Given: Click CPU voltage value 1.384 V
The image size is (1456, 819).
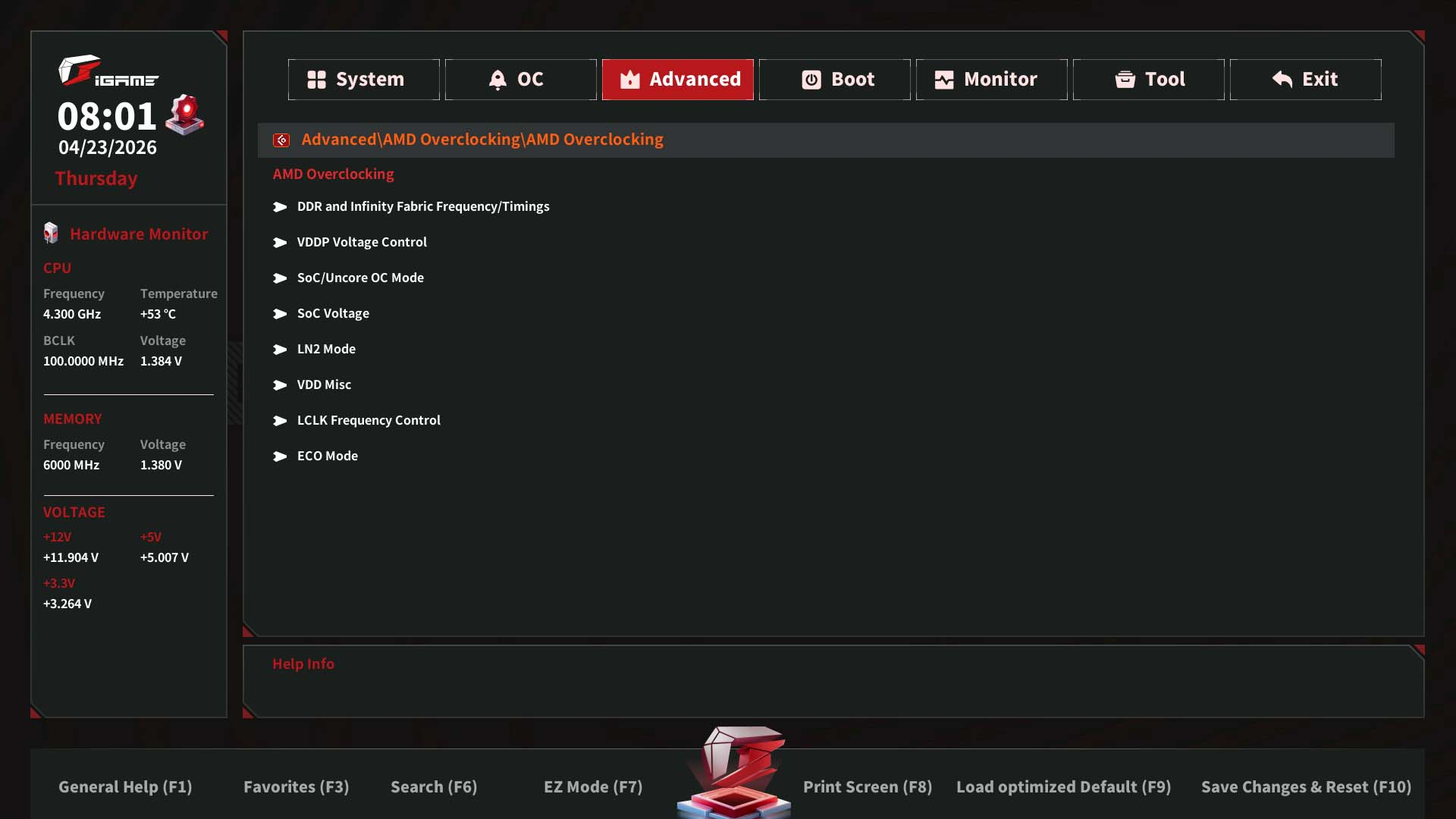Looking at the screenshot, I should coord(161,361).
